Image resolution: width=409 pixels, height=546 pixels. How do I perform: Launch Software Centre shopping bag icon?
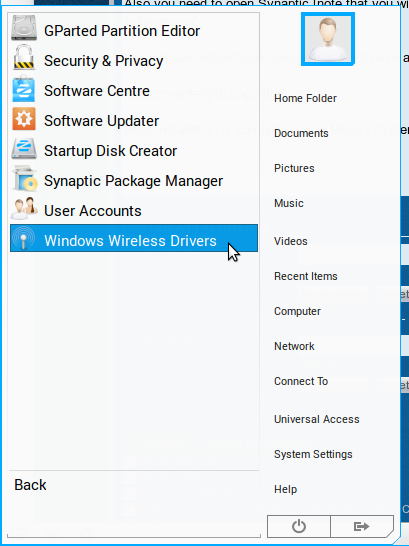pos(24,88)
